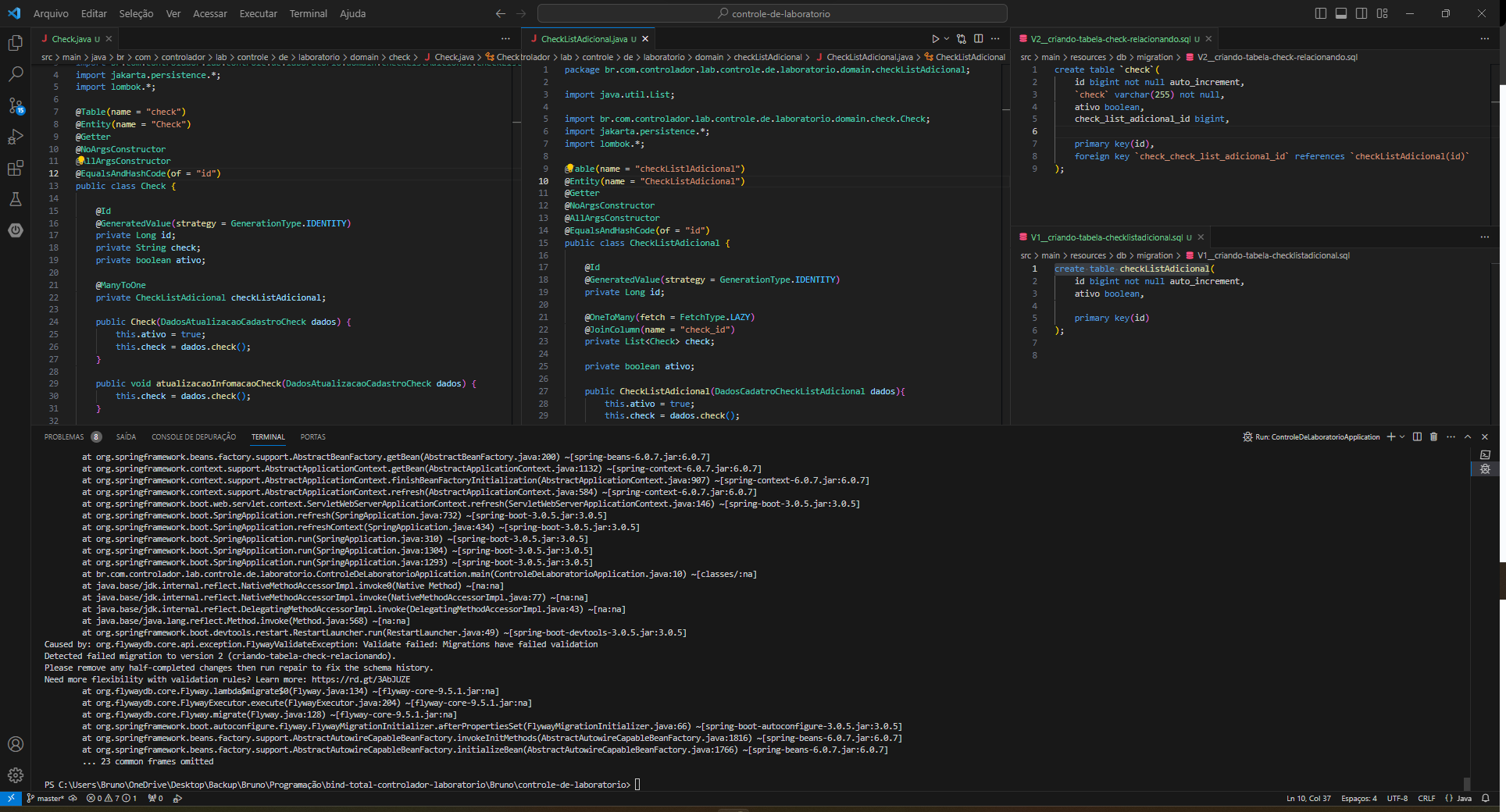Click the Run Java play button
This screenshot has width=1506, height=812.
coord(935,39)
